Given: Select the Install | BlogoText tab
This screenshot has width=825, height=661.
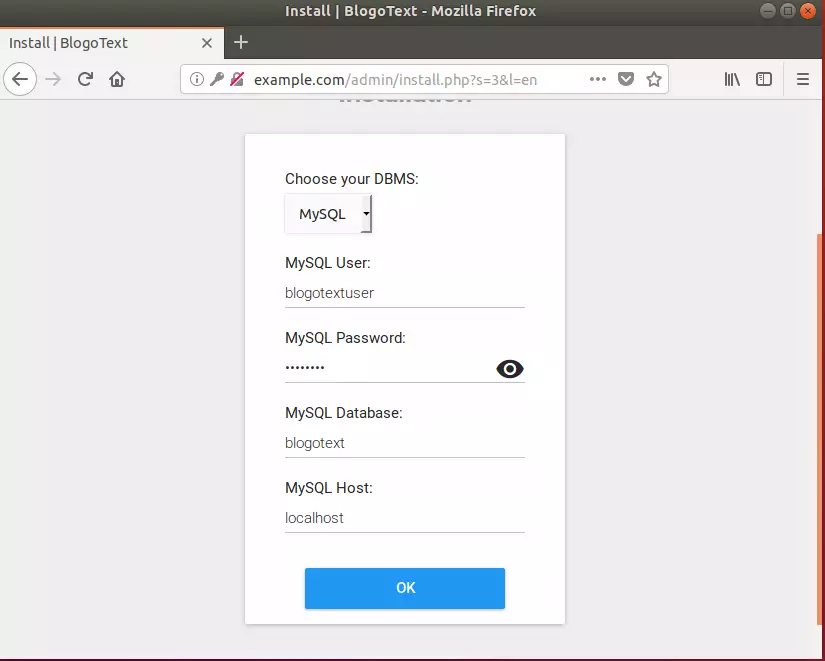Looking at the screenshot, I should pos(112,43).
